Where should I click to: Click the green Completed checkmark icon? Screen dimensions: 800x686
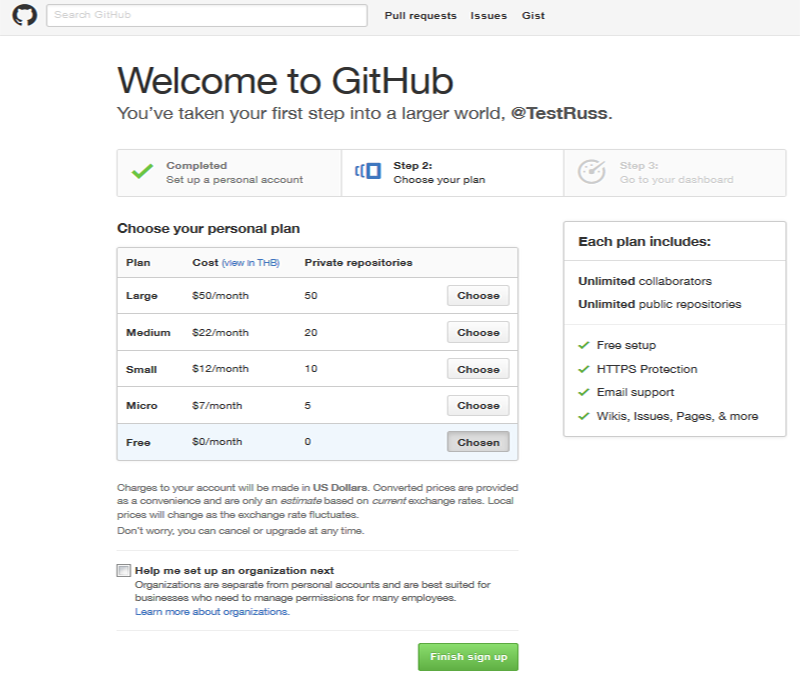coord(142,171)
